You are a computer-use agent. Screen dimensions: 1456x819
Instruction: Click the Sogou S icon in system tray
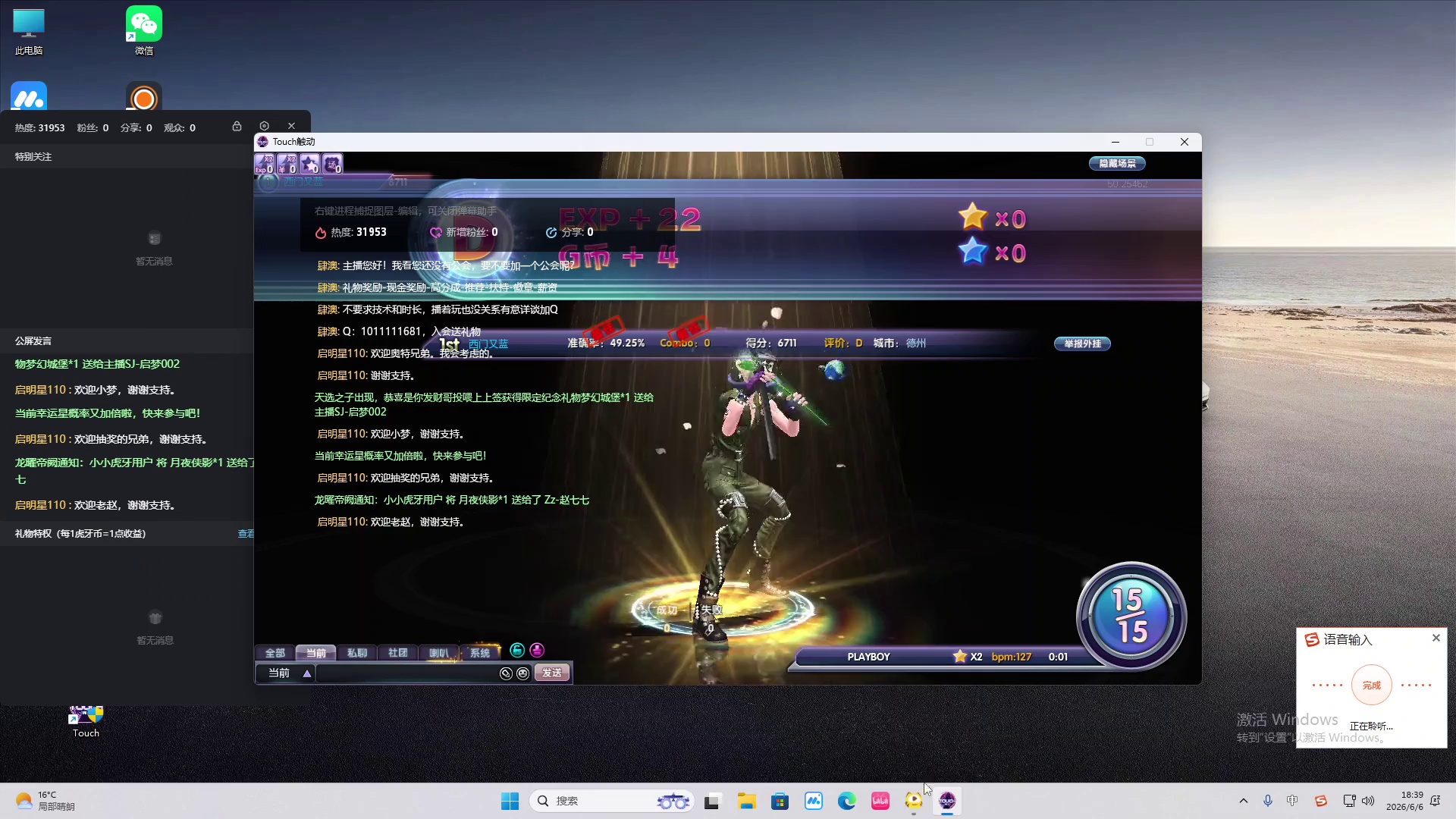coord(1321,801)
